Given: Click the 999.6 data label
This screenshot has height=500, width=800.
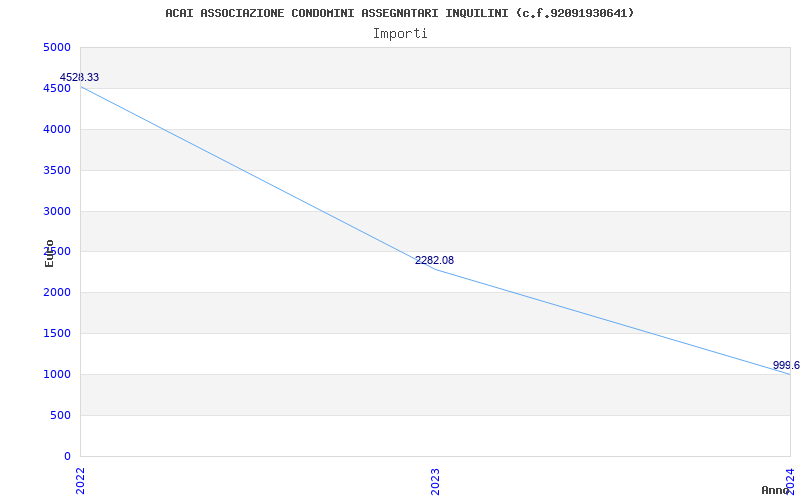Looking at the screenshot, I should tap(786, 365).
